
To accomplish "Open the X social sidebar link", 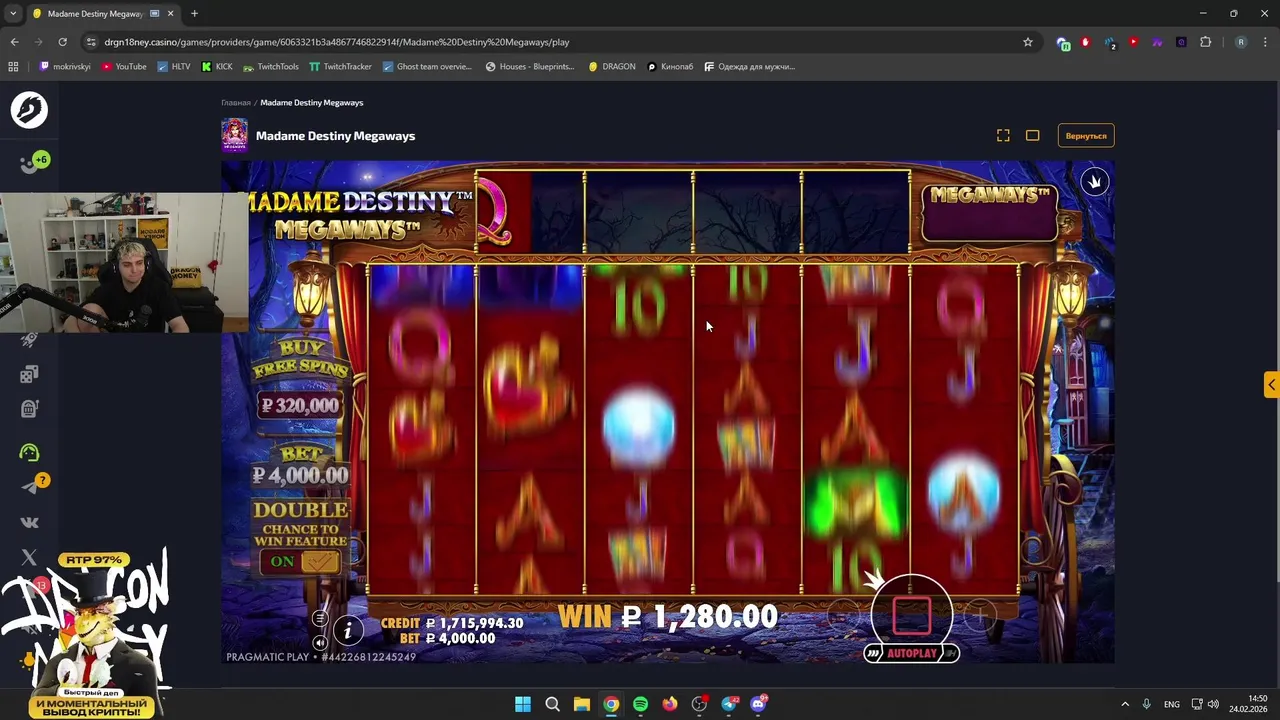I will click(29, 557).
